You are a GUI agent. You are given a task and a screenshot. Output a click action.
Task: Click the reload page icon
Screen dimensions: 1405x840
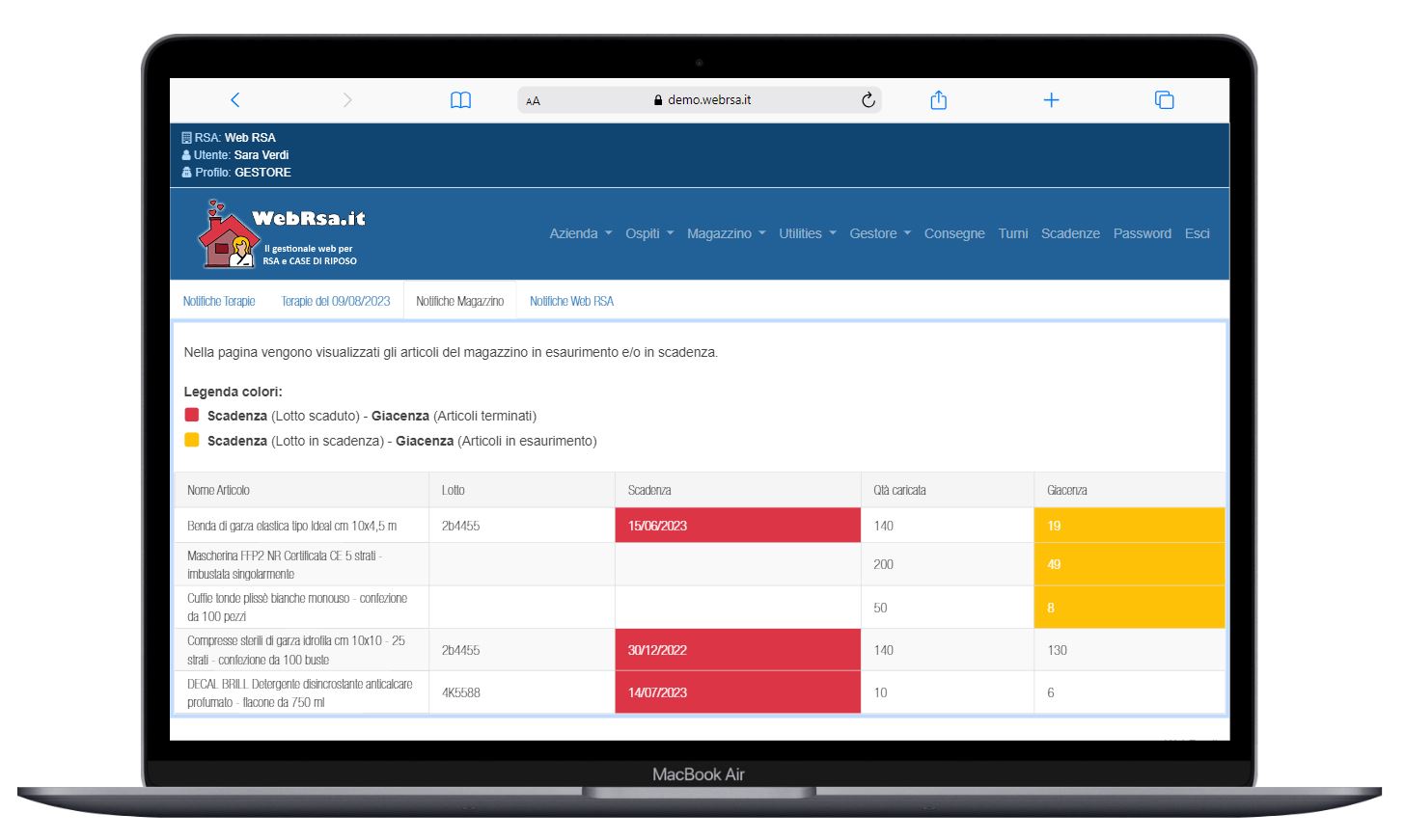click(868, 100)
